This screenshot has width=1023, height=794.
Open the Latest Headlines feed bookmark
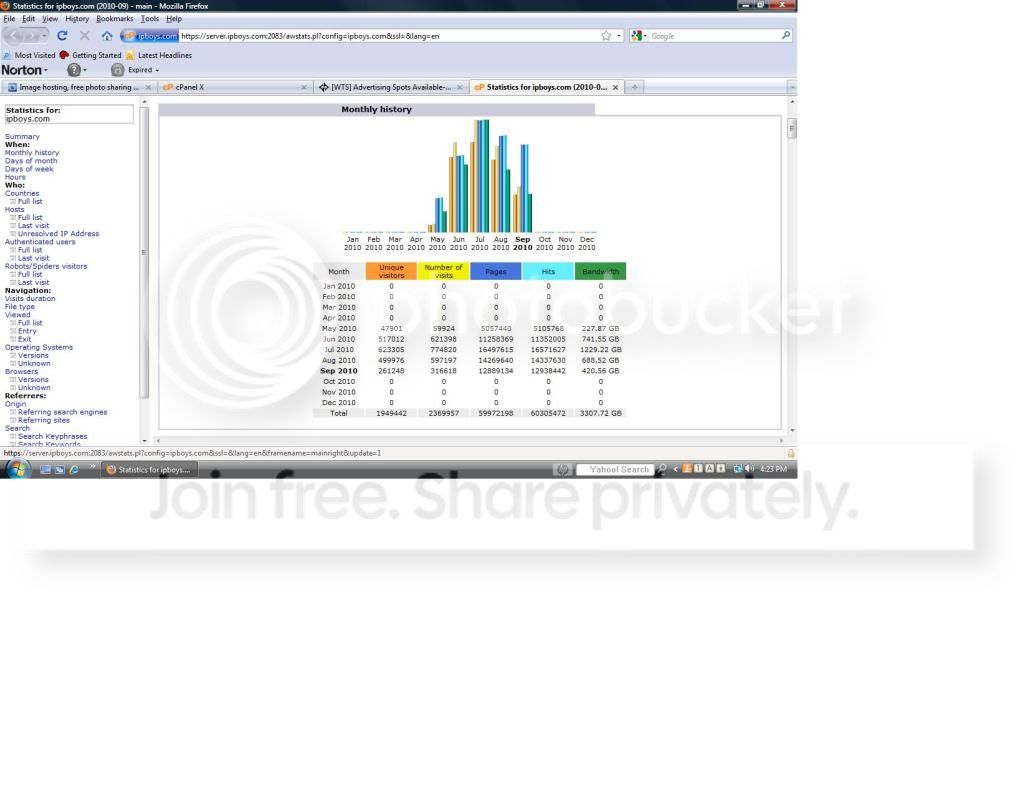pos(159,55)
